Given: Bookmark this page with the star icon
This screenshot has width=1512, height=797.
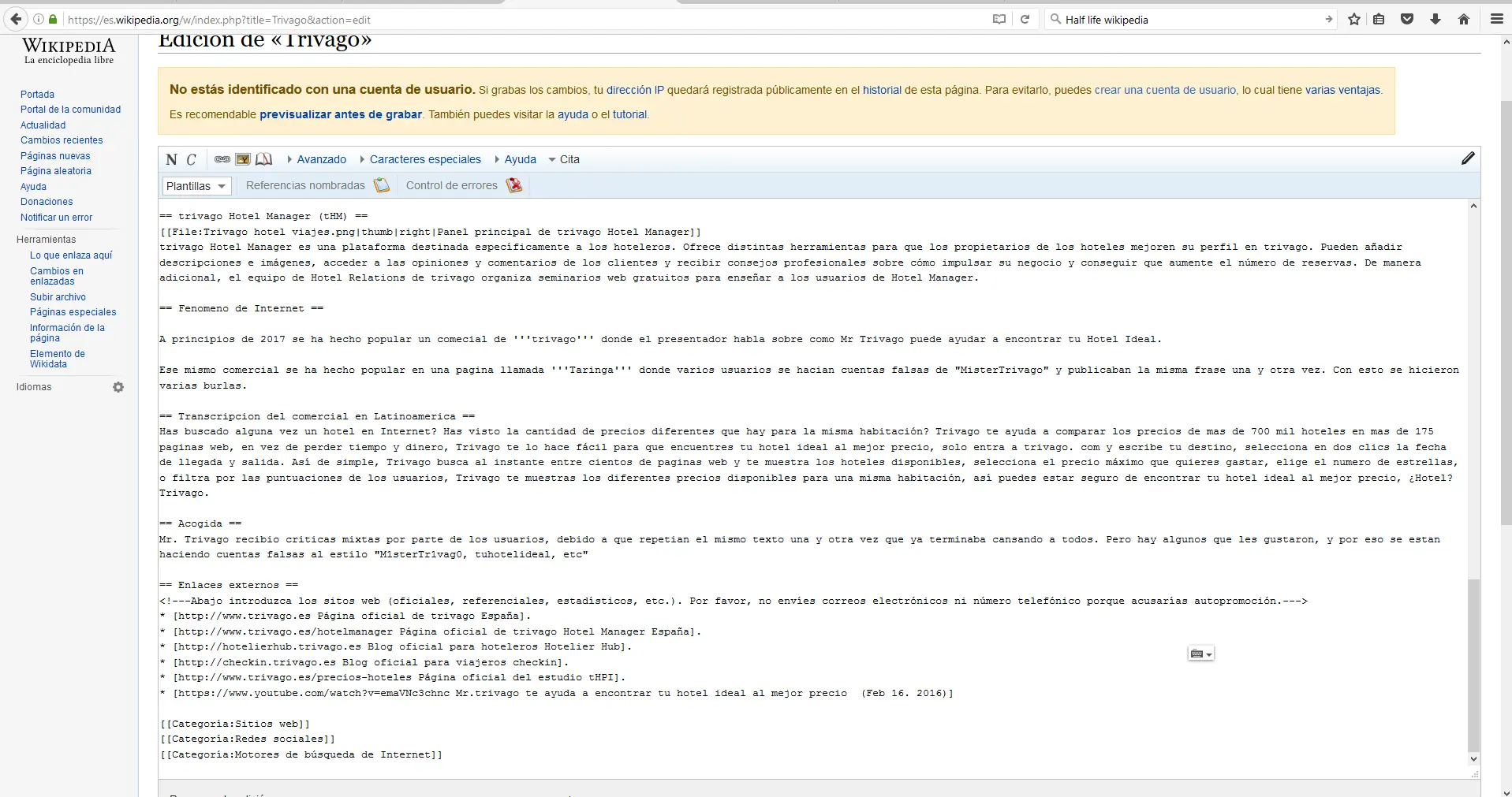Looking at the screenshot, I should click(1354, 19).
